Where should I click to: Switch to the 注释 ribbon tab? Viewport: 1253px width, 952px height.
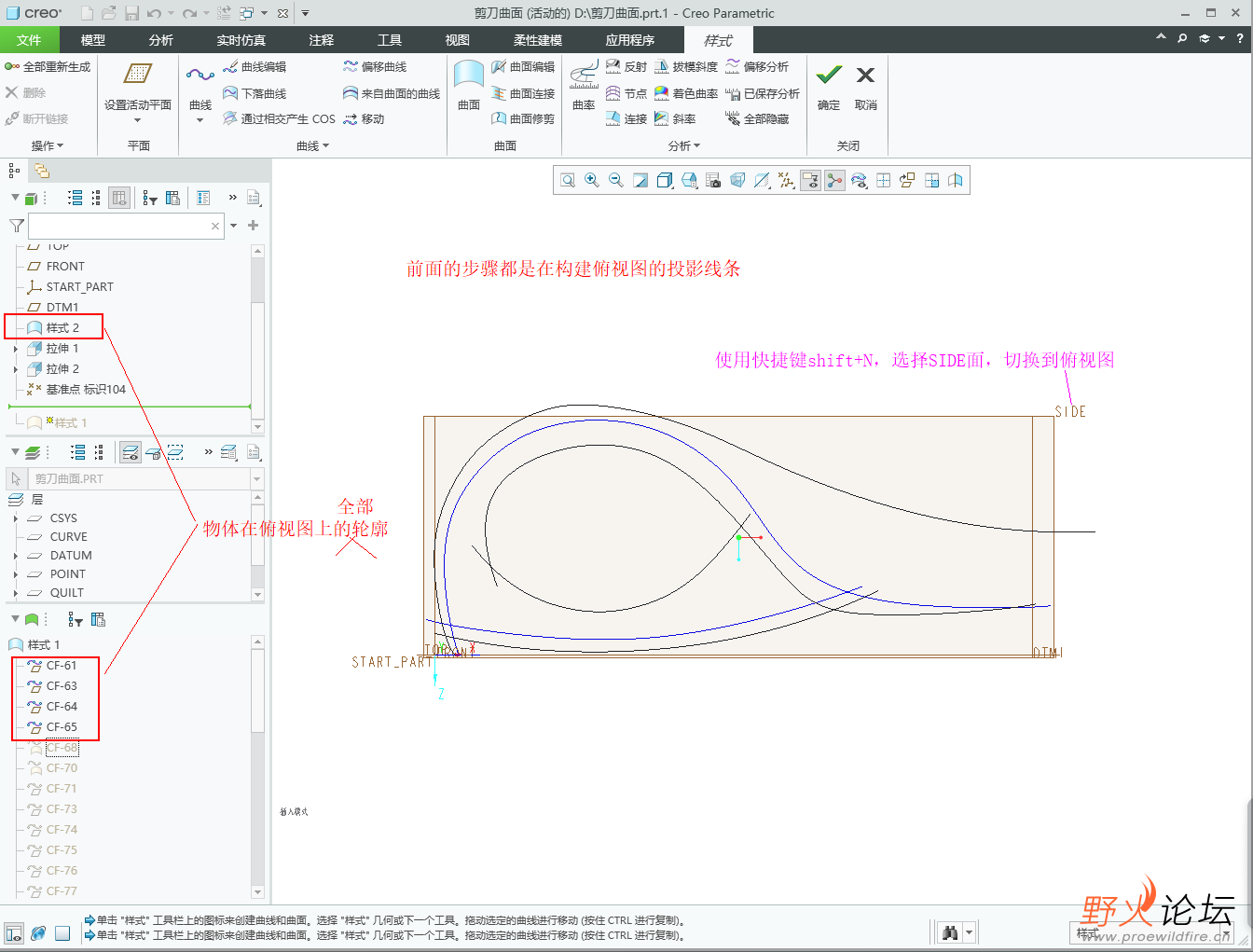point(322,40)
